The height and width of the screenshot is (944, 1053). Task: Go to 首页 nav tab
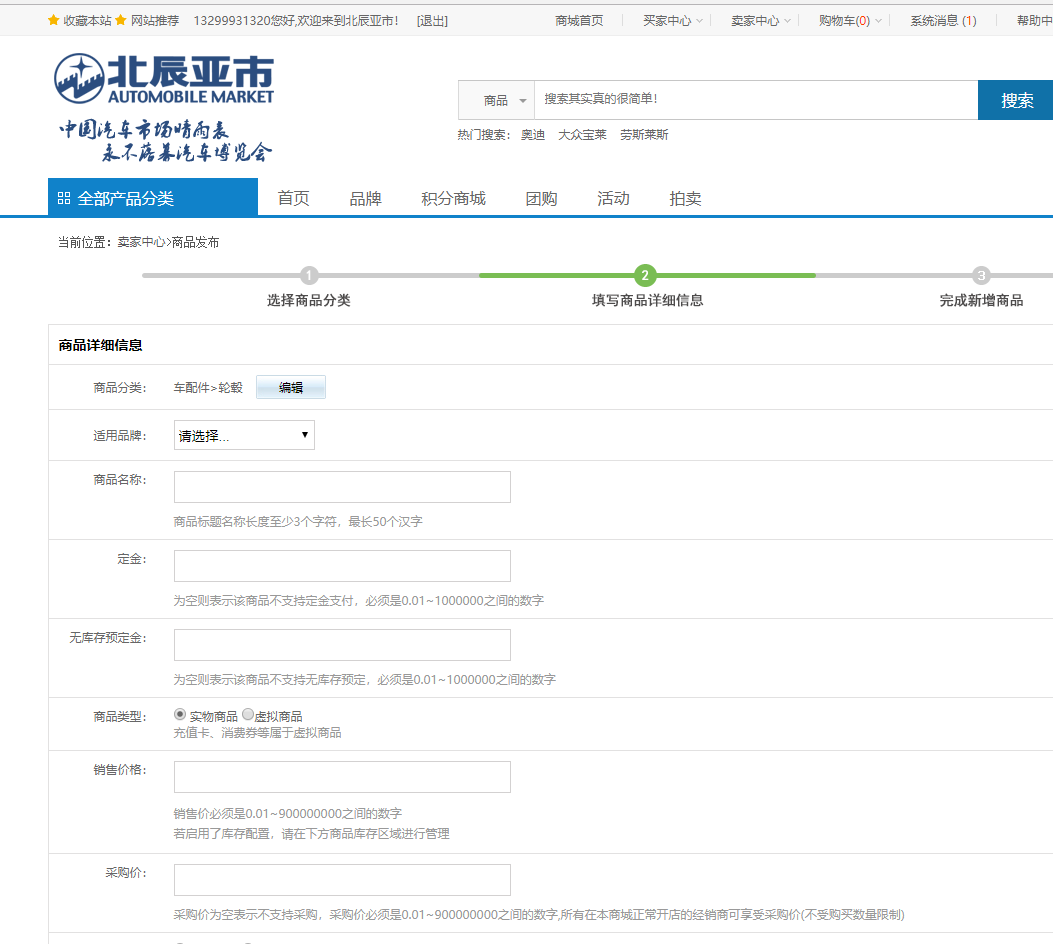tap(293, 198)
